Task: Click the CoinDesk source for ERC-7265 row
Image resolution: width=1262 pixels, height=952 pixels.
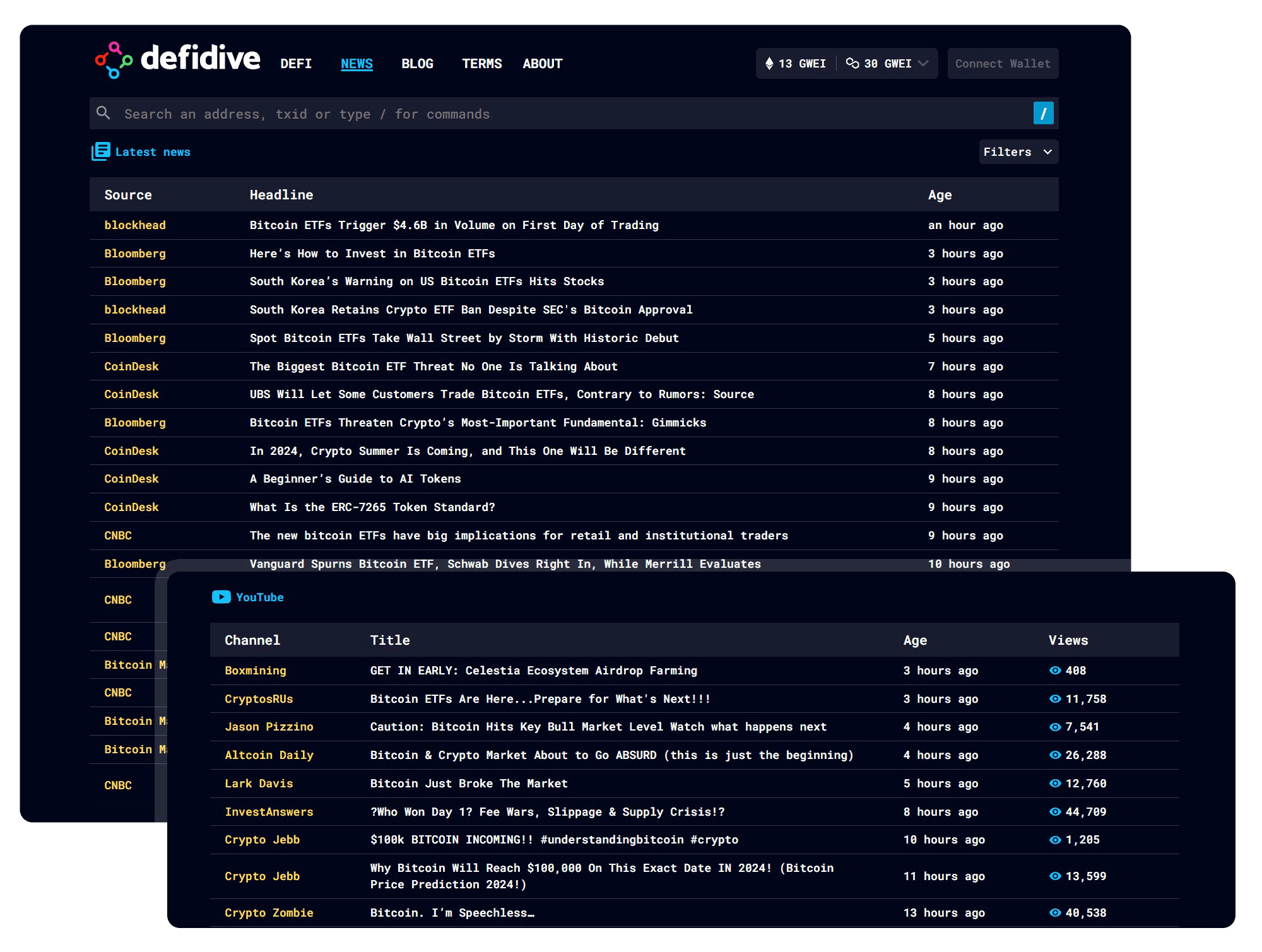Action: 131,507
